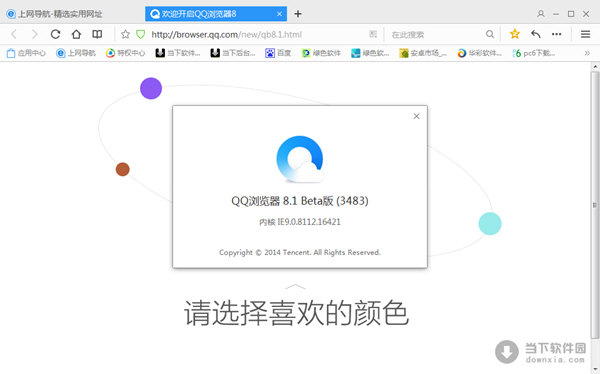Click the magnifier search icon
Screen dimensions: 600x374
point(490,34)
